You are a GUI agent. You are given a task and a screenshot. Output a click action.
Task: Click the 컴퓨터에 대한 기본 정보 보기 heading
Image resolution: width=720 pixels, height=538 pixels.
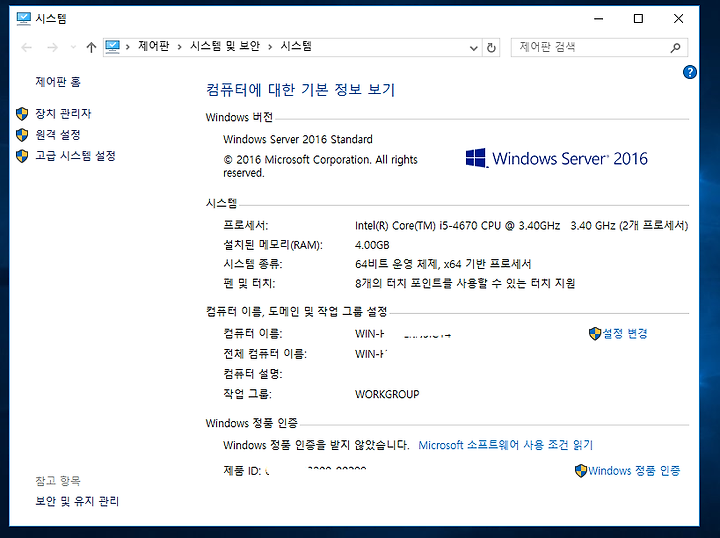pos(300,89)
